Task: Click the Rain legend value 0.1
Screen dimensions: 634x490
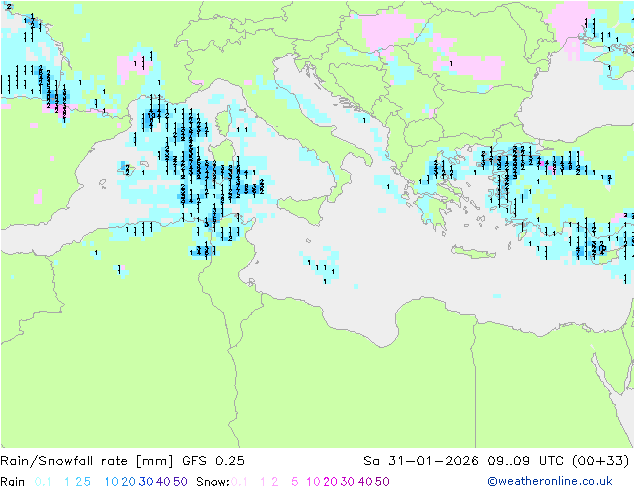Action: pos(43,482)
